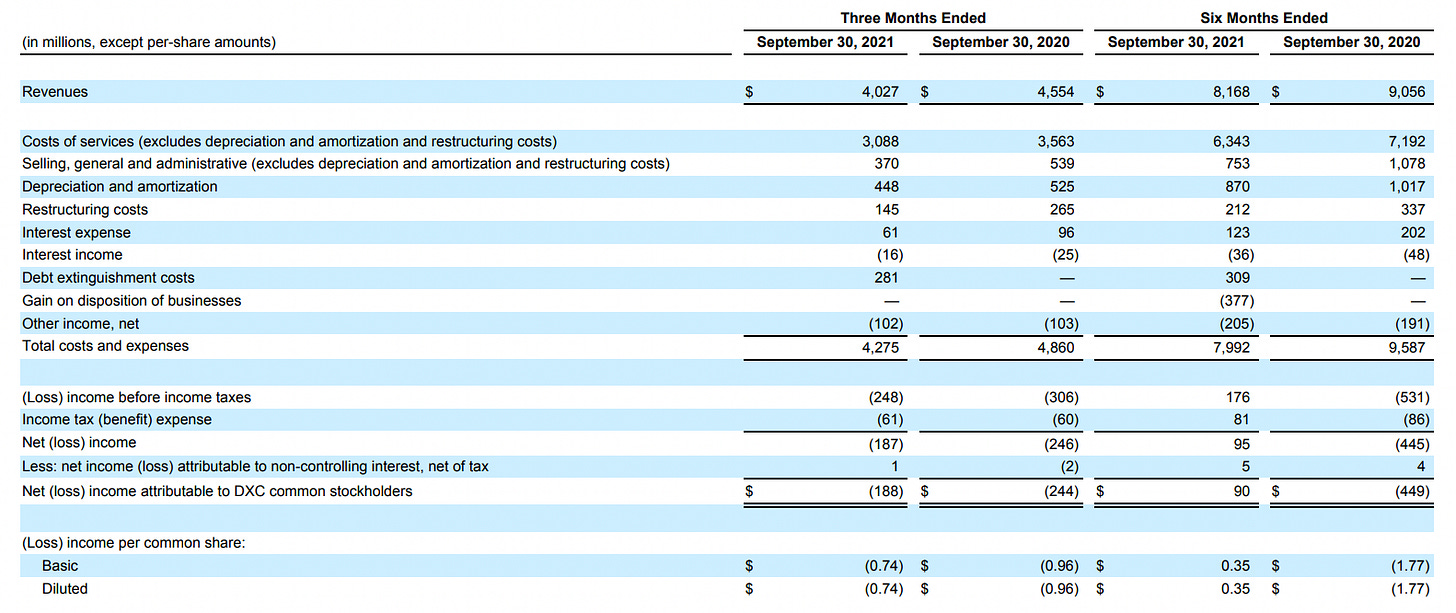Click 'September 30, 2020' header under Three Months Ended

click(1000, 42)
